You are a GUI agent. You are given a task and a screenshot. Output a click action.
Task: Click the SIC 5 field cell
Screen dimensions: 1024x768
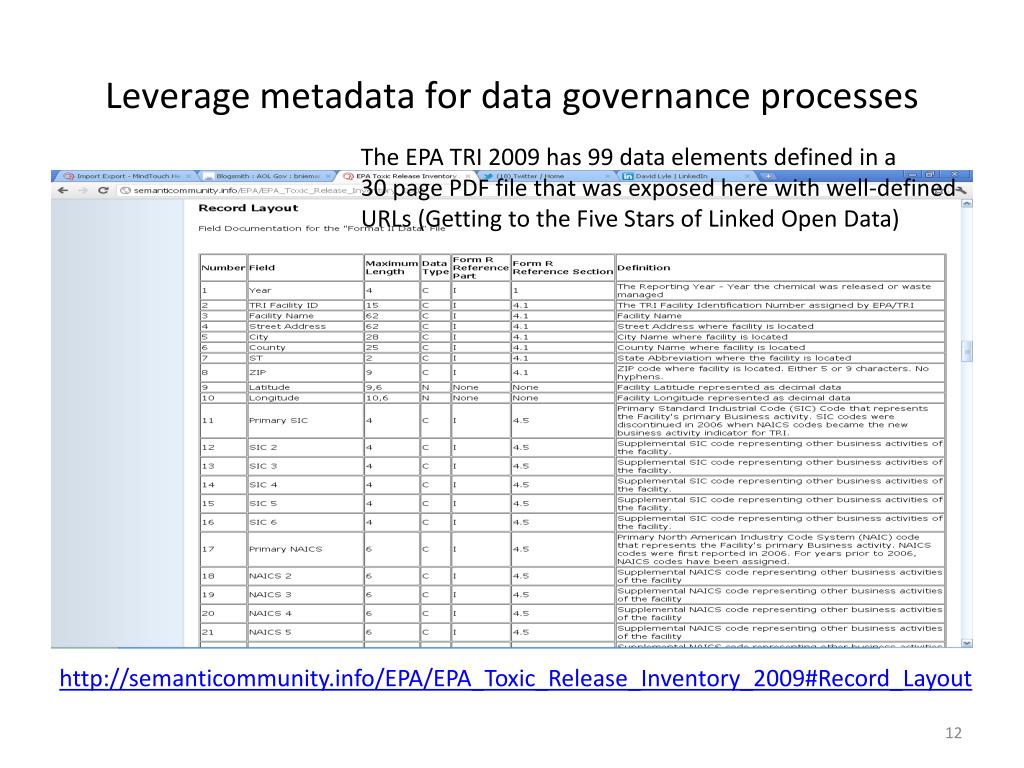pos(305,504)
